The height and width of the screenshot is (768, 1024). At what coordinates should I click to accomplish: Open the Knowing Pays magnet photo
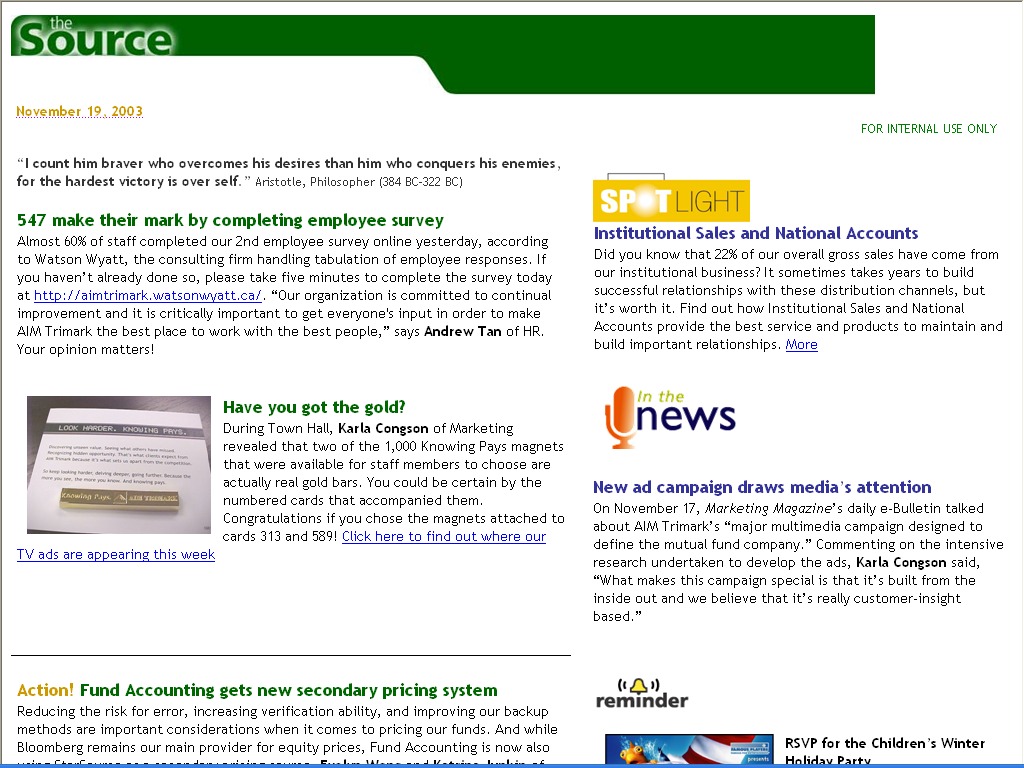[119, 465]
